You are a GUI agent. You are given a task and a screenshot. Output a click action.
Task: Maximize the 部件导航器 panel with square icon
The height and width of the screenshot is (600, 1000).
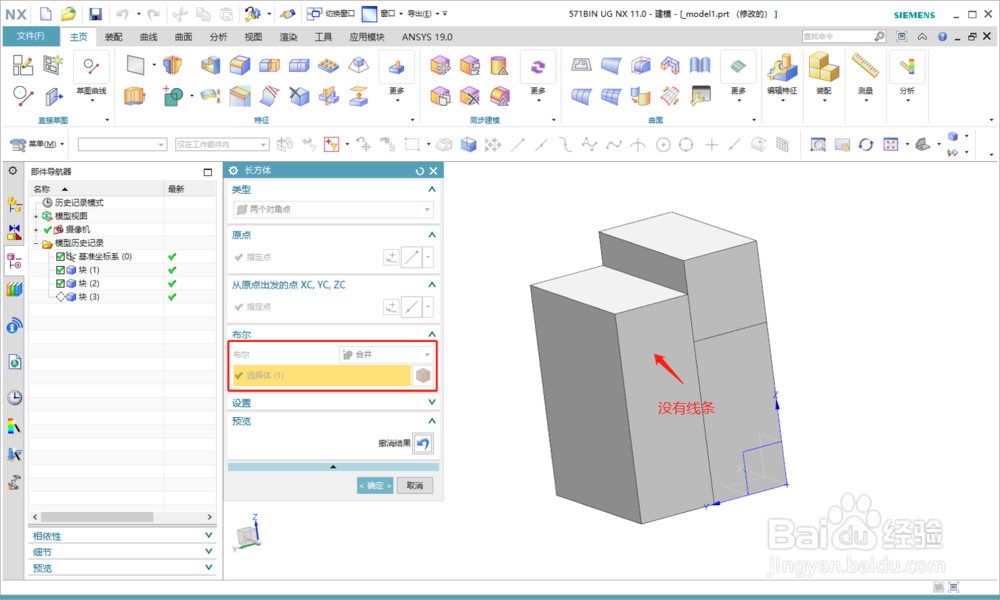coord(207,172)
